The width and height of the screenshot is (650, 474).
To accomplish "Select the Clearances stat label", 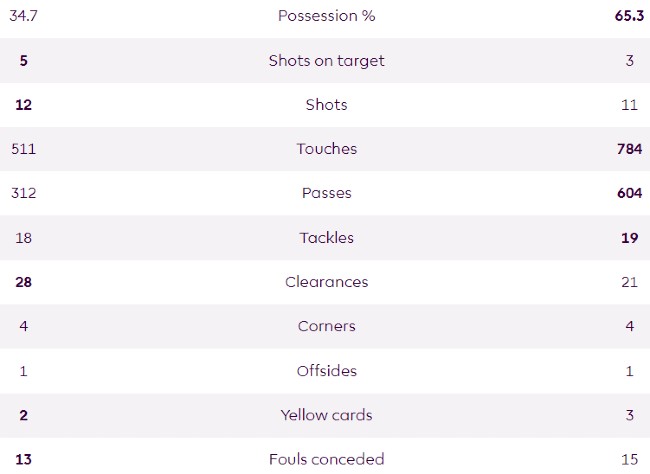I will (x=326, y=282).
